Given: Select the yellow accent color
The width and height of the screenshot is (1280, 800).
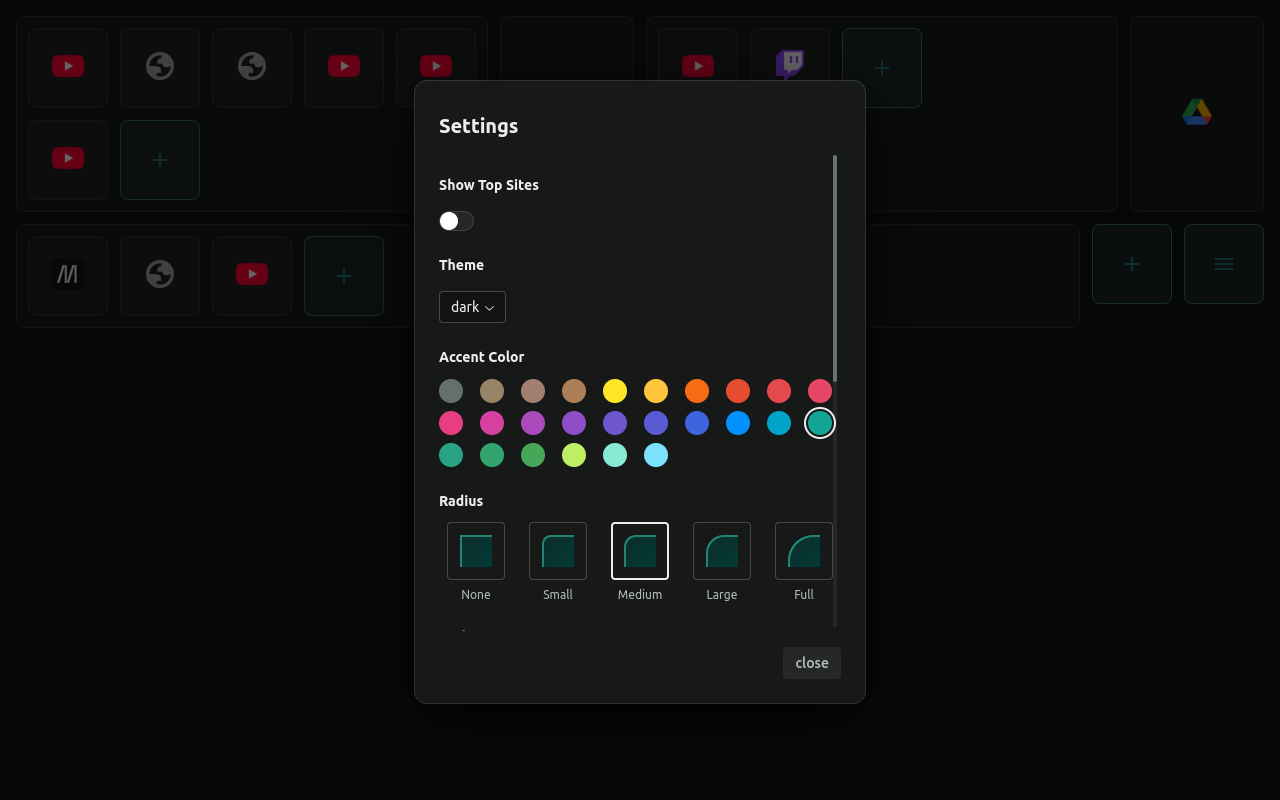Looking at the screenshot, I should point(615,391).
